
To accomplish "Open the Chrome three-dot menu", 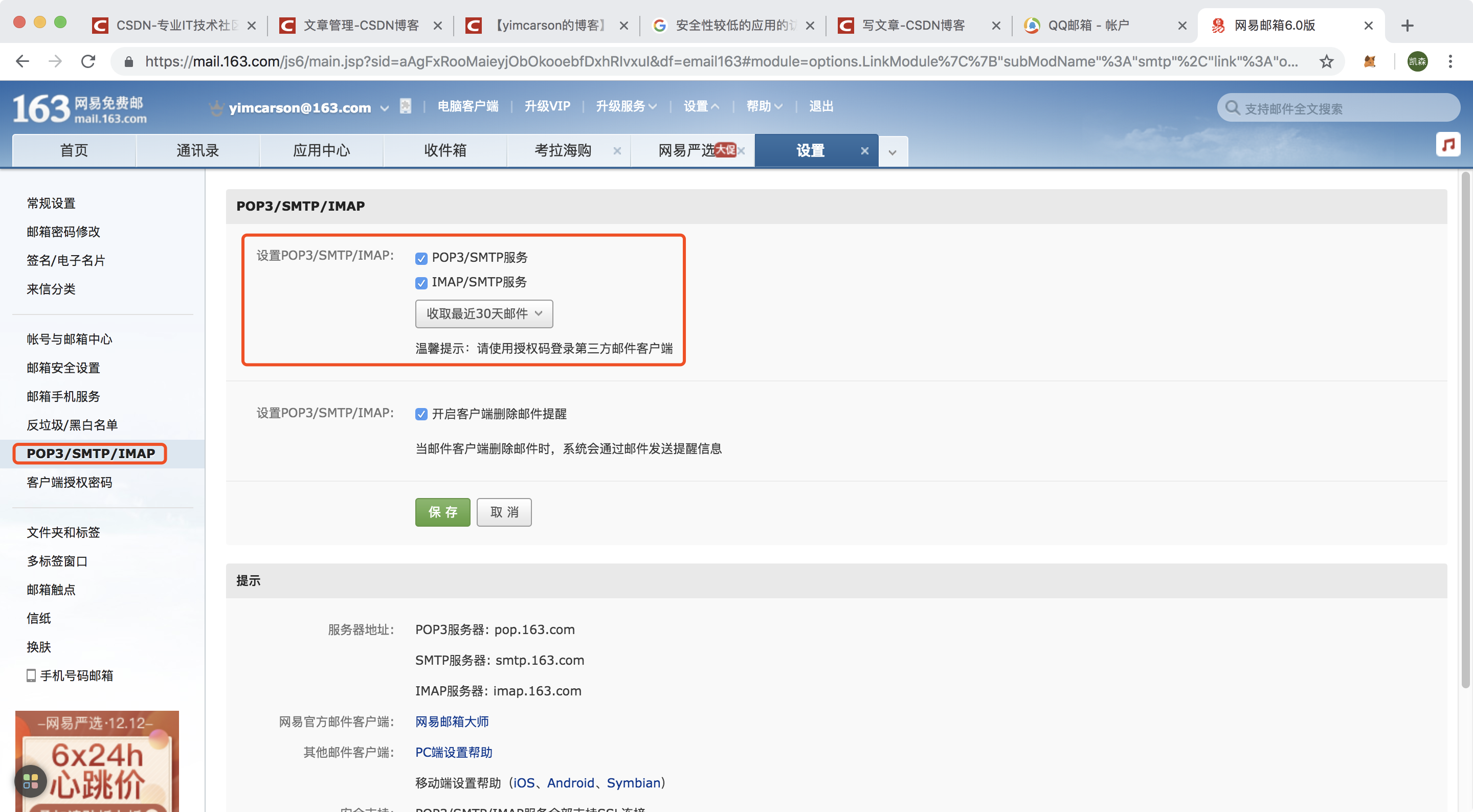I will (x=1450, y=61).
